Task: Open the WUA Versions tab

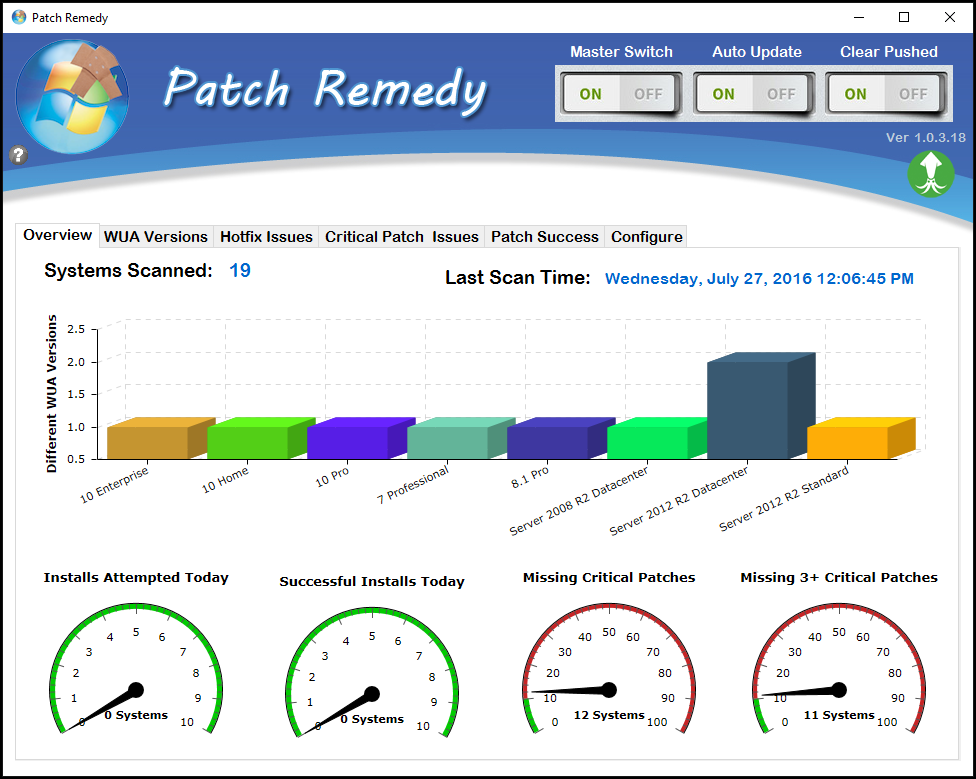Action: pos(156,237)
